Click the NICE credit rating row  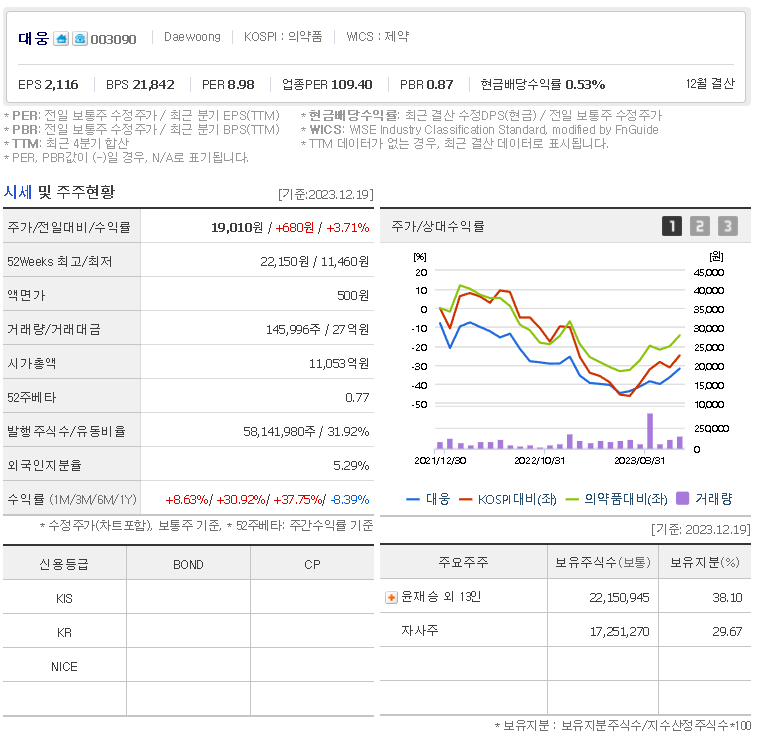coord(189,666)
